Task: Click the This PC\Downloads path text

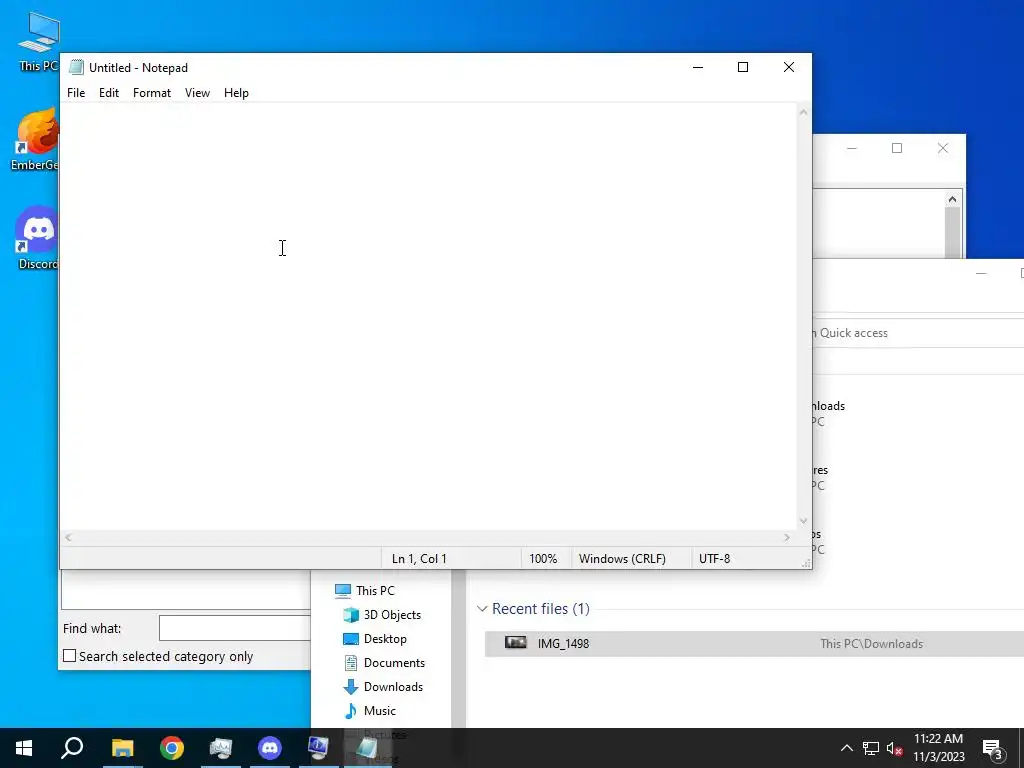Action: [x=871, y=644]
